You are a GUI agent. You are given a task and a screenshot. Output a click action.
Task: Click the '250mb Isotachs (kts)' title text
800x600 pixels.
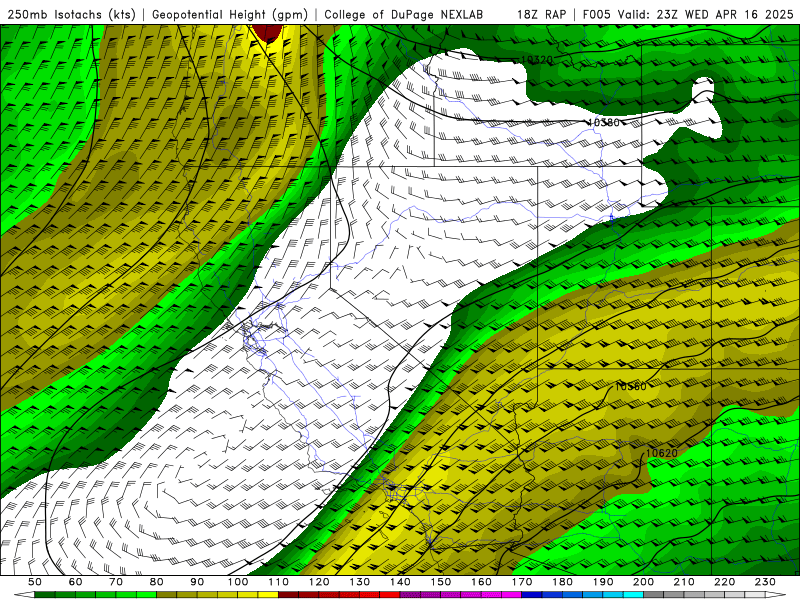point(72,15)
